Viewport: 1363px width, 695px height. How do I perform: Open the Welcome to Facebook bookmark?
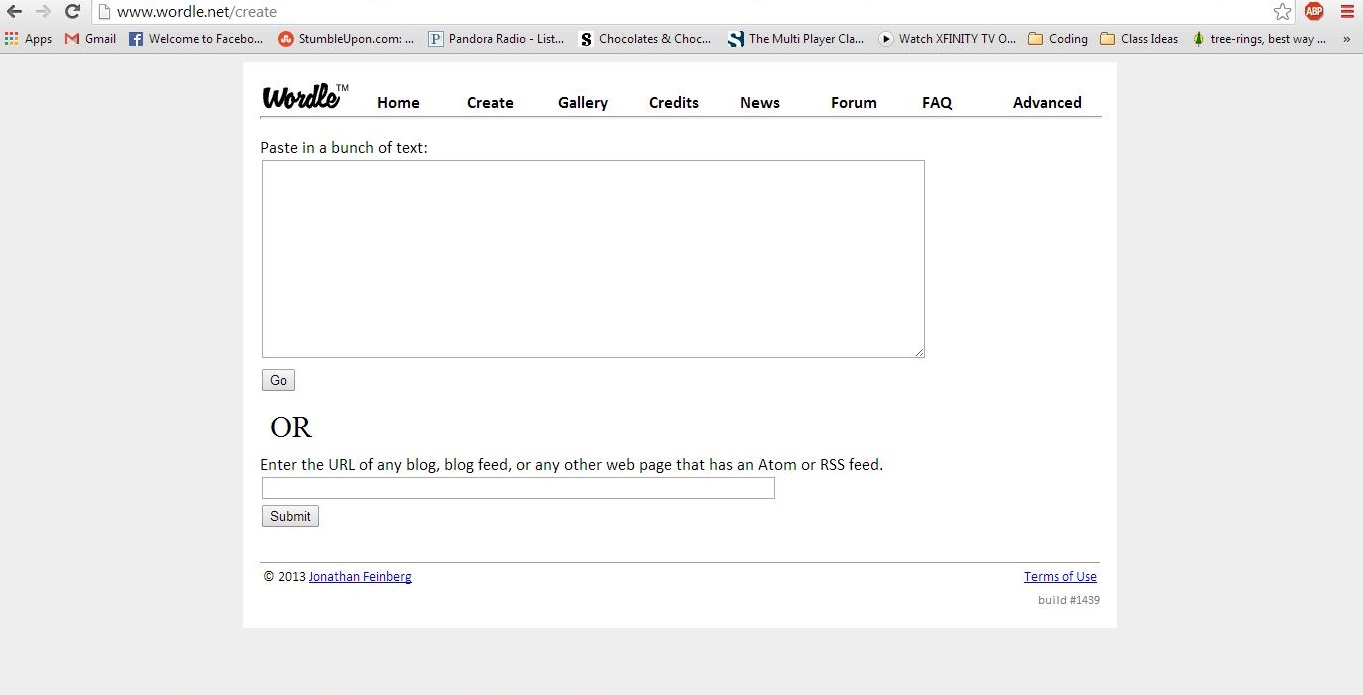tap(196, 39)
